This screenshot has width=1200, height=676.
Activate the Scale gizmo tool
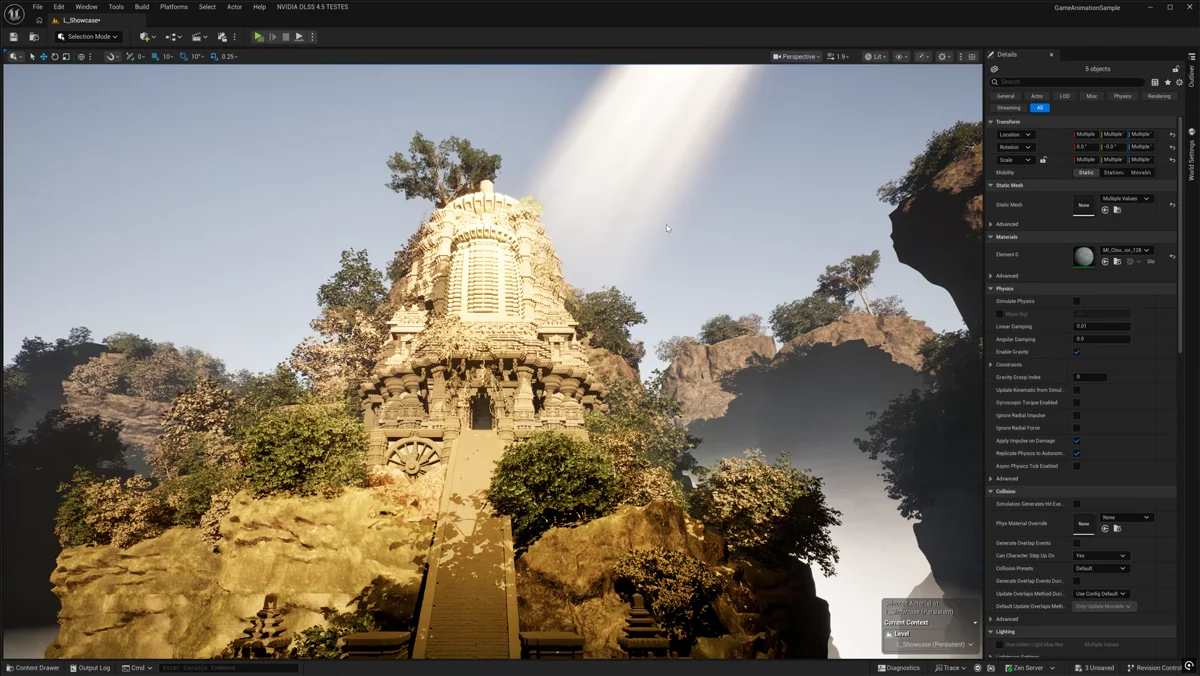point(65,57)
